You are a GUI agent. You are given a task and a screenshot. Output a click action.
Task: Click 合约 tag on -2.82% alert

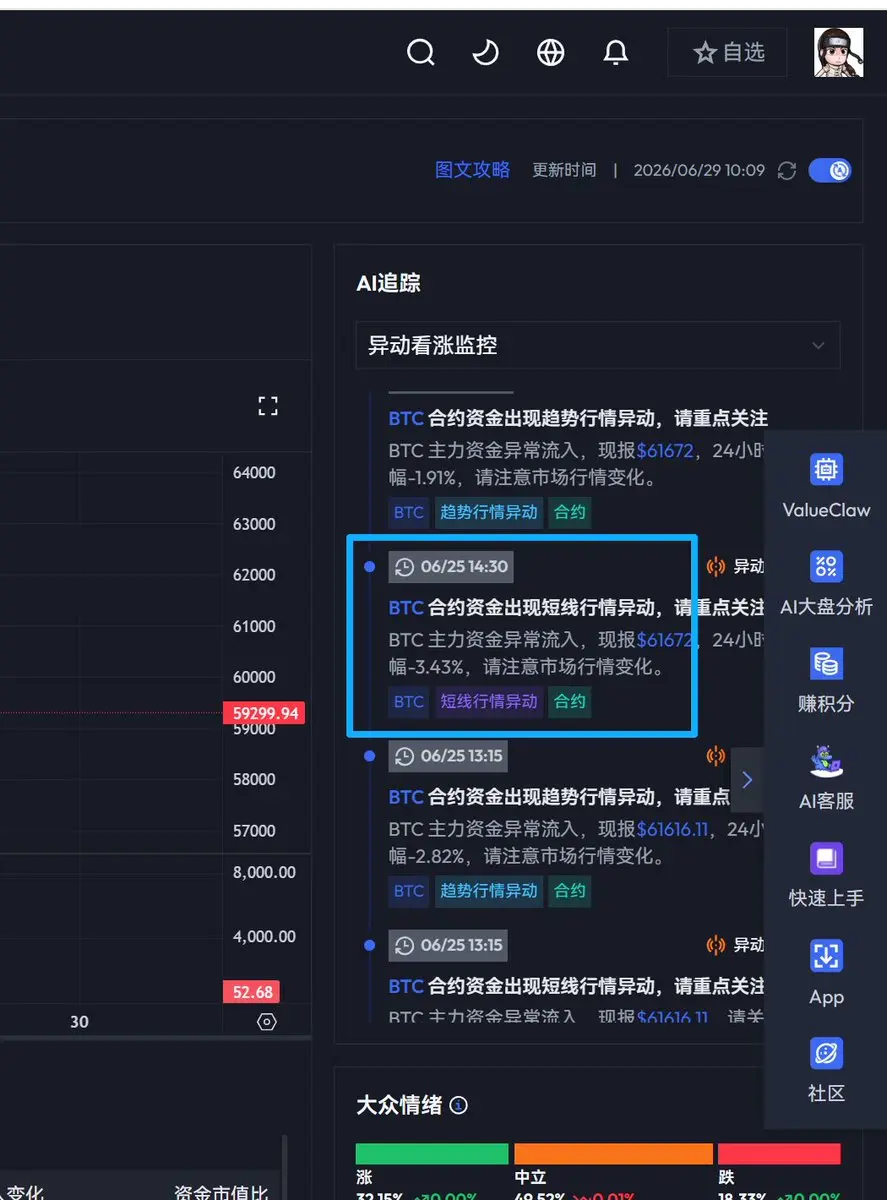(x=570, y=891)
